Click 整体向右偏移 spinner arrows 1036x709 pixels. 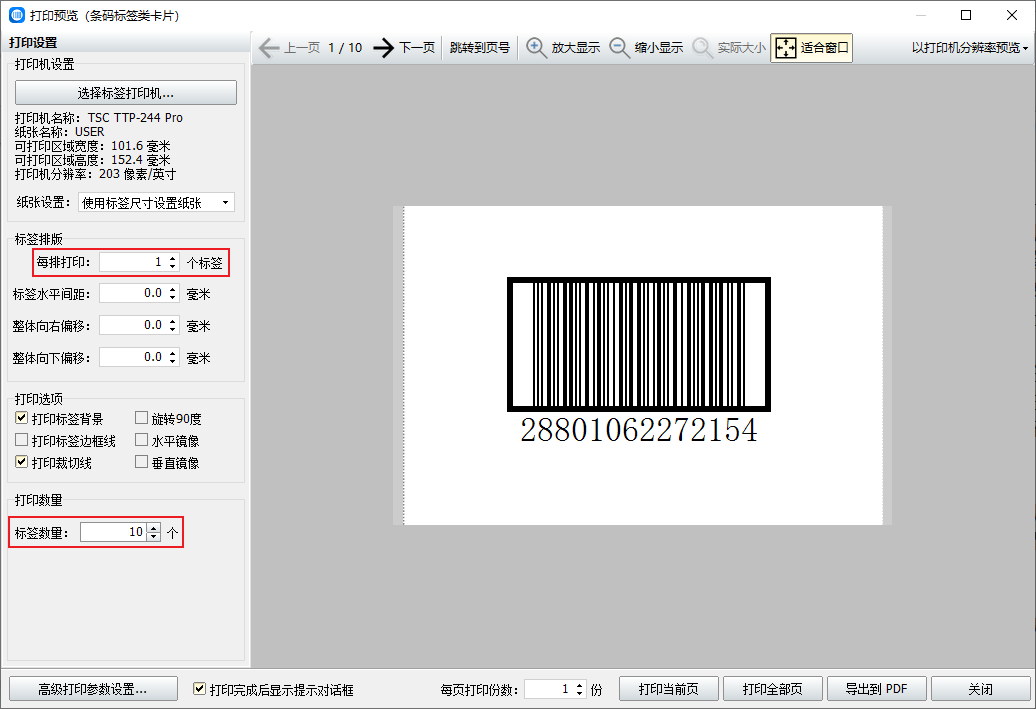pos(173,325)
